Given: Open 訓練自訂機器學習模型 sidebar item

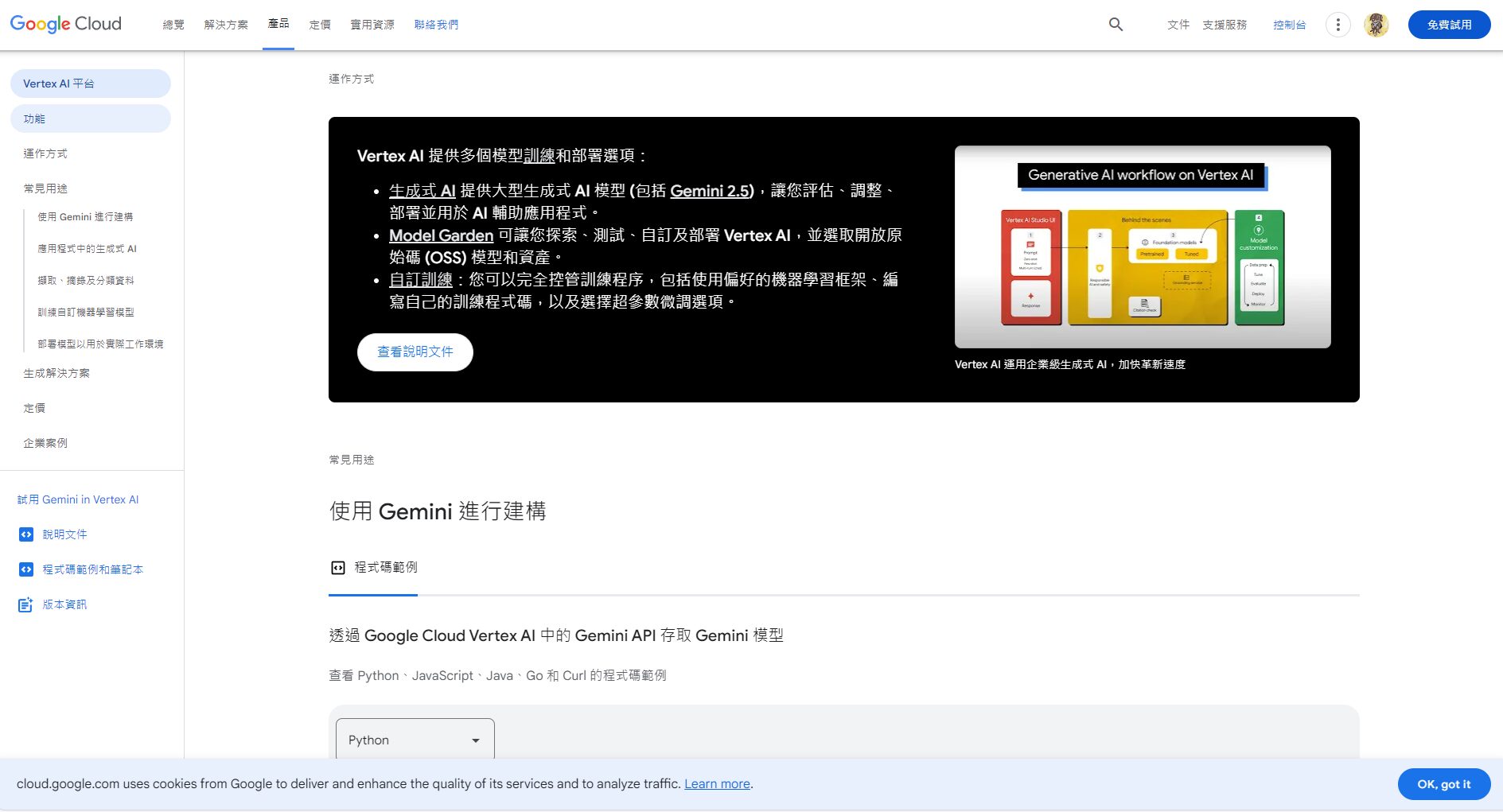Looking at the screenshot, I should tap(85, 313).
